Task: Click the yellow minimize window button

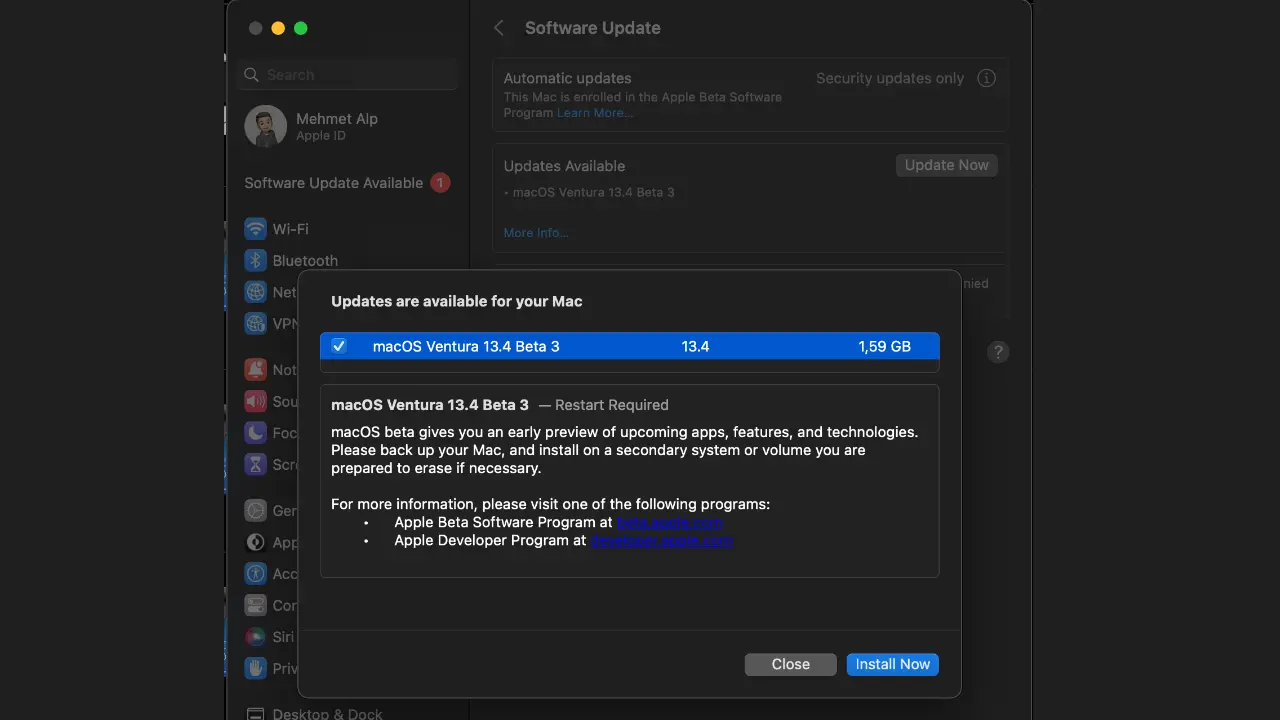Action: (278, 28)
